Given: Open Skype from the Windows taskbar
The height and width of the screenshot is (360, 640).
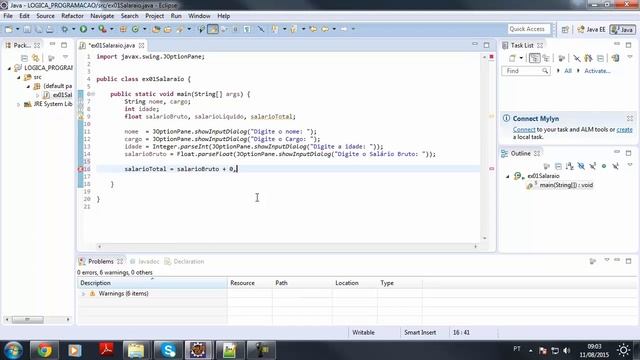Looking at the screenshot, I should pos(168,350).
